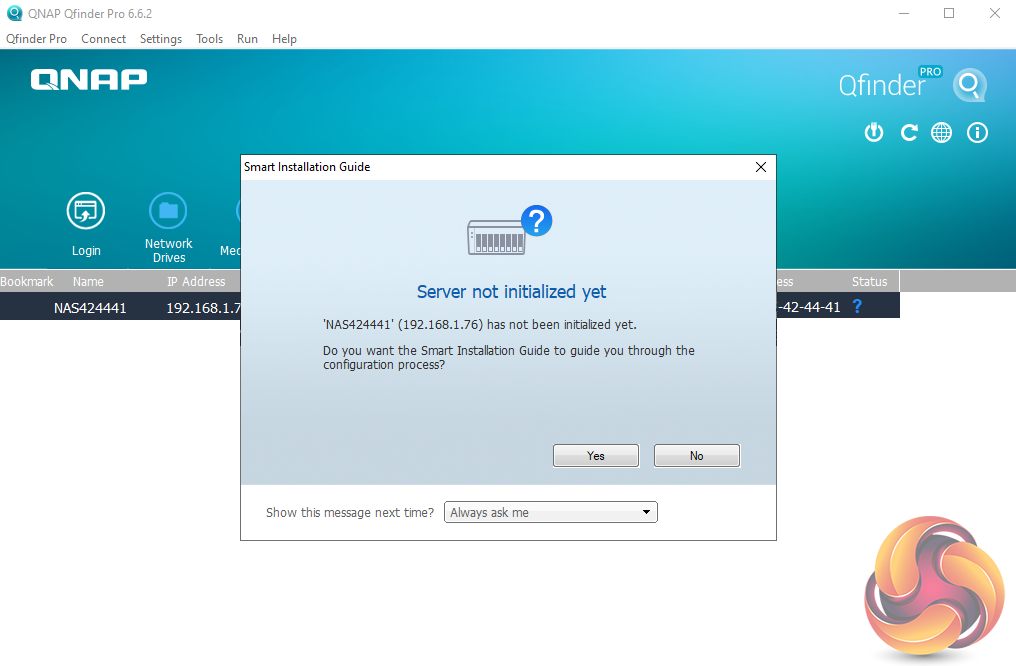Open the info about icon
The width and height of the screenshot is (1016, 666).
click(977, 133)
